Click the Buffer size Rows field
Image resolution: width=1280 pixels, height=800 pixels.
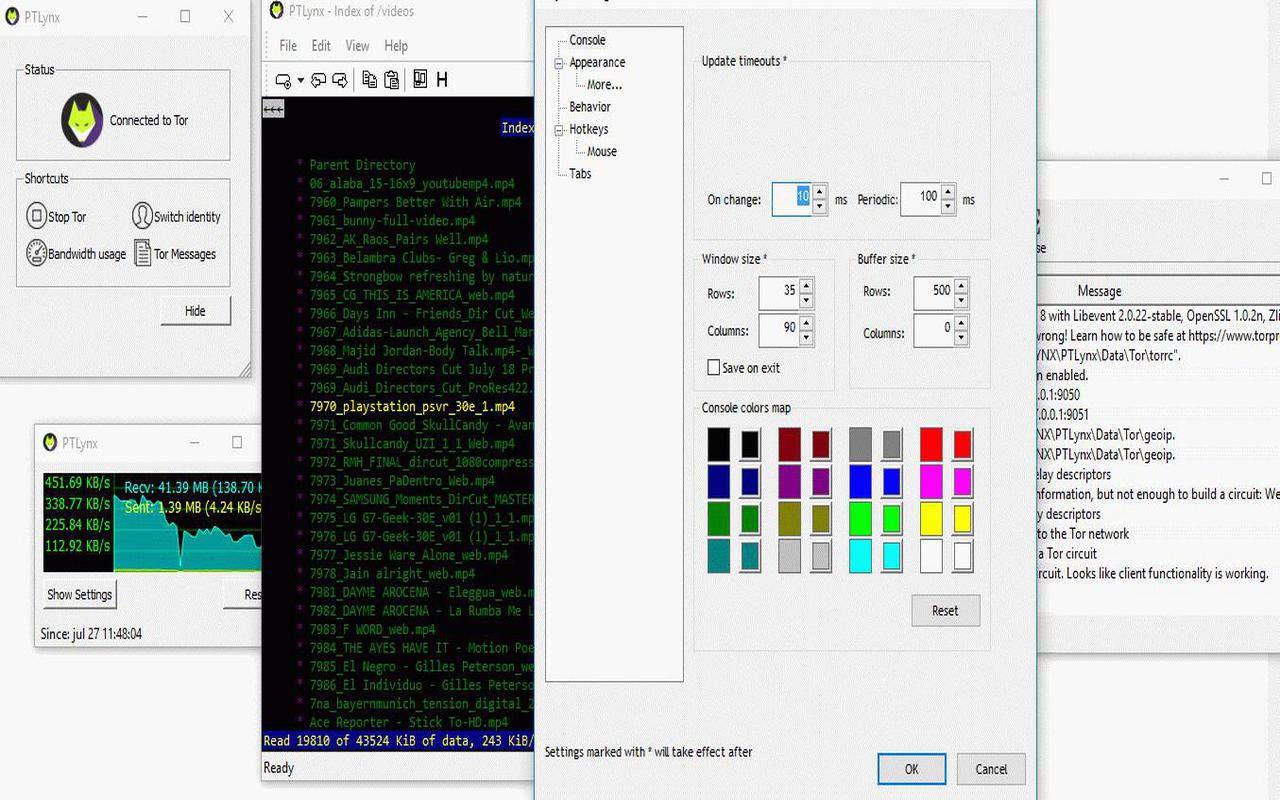tap(934, 292)
